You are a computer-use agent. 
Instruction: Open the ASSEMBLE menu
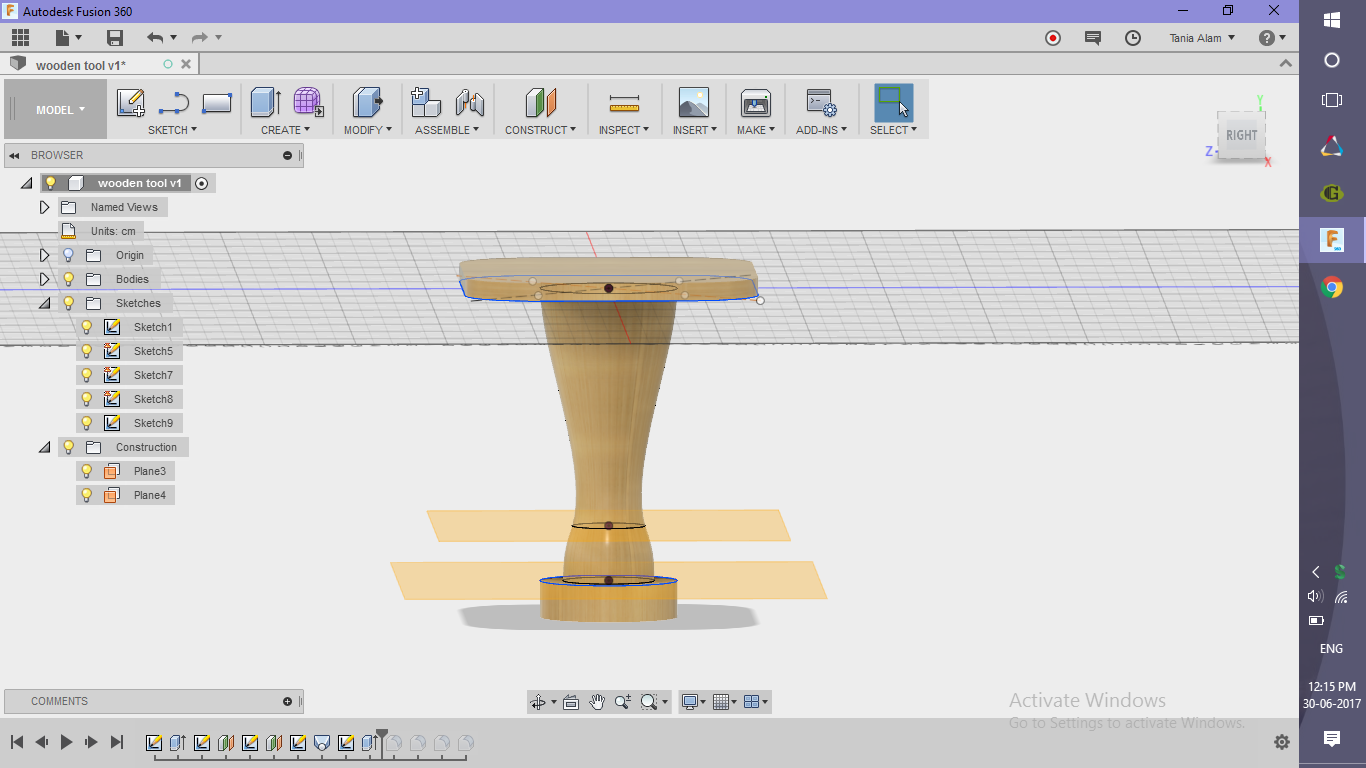447,130
